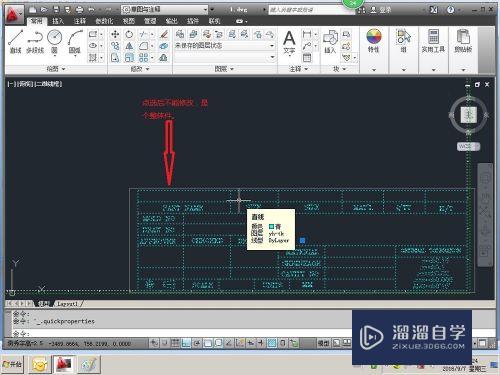Open the Clipboard (剪贴板) panel

pyautogui.click(x=463, y=41)
